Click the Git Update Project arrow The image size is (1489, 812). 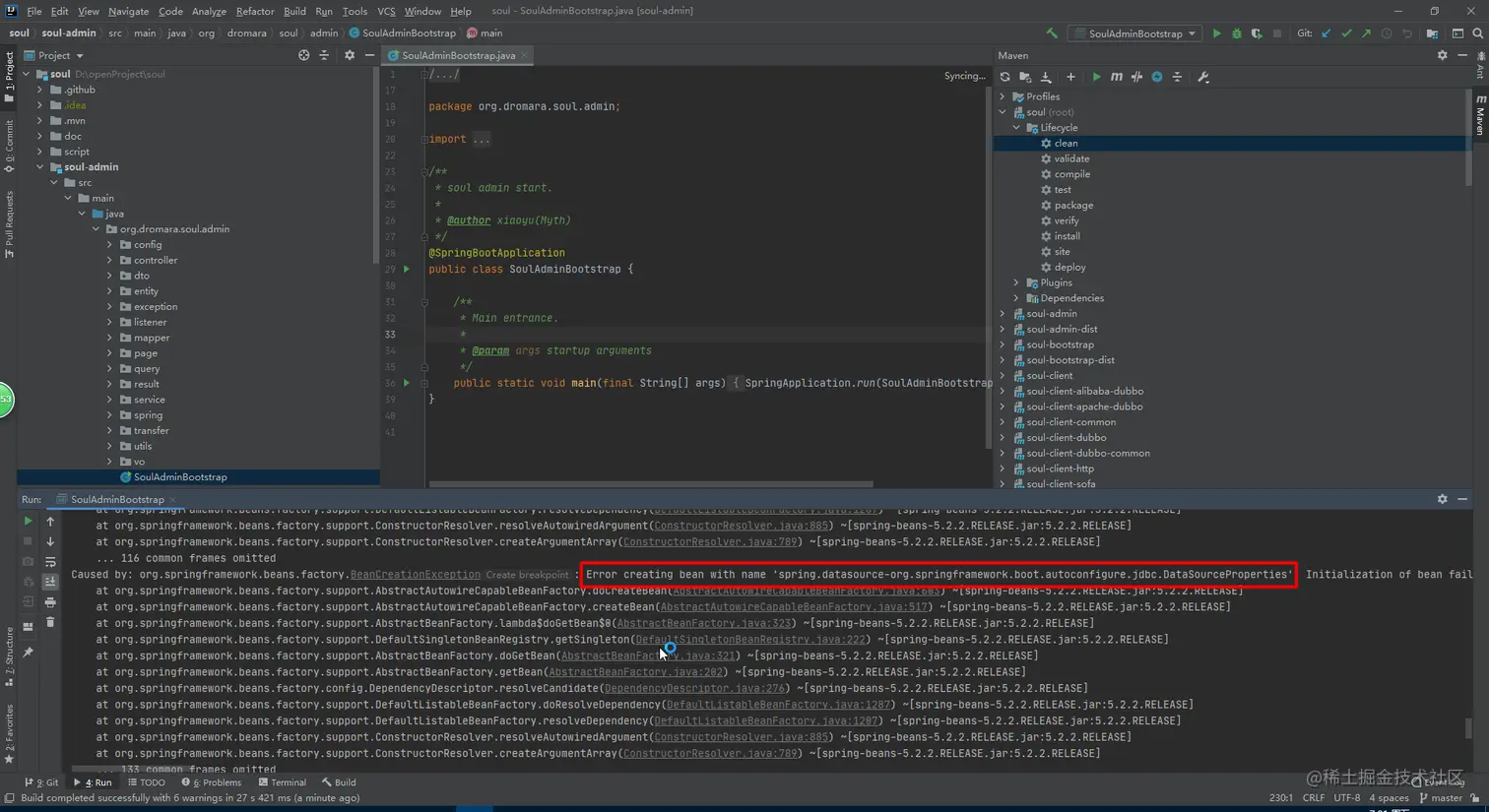point(1327,33)
